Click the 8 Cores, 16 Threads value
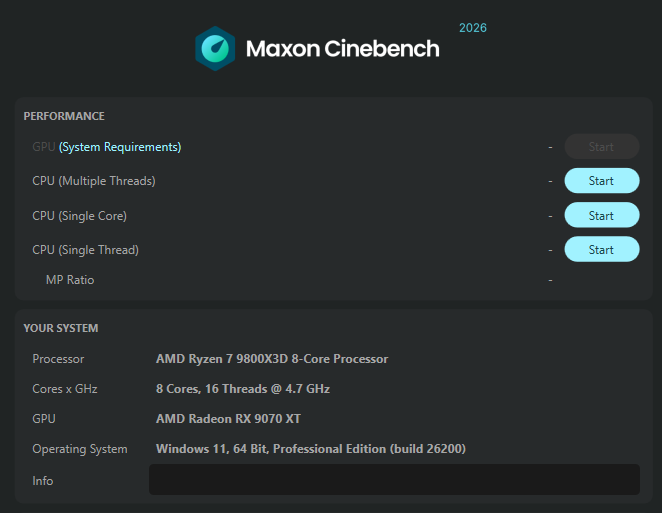Viewport: 662px width, 513px height. (243, 389)
